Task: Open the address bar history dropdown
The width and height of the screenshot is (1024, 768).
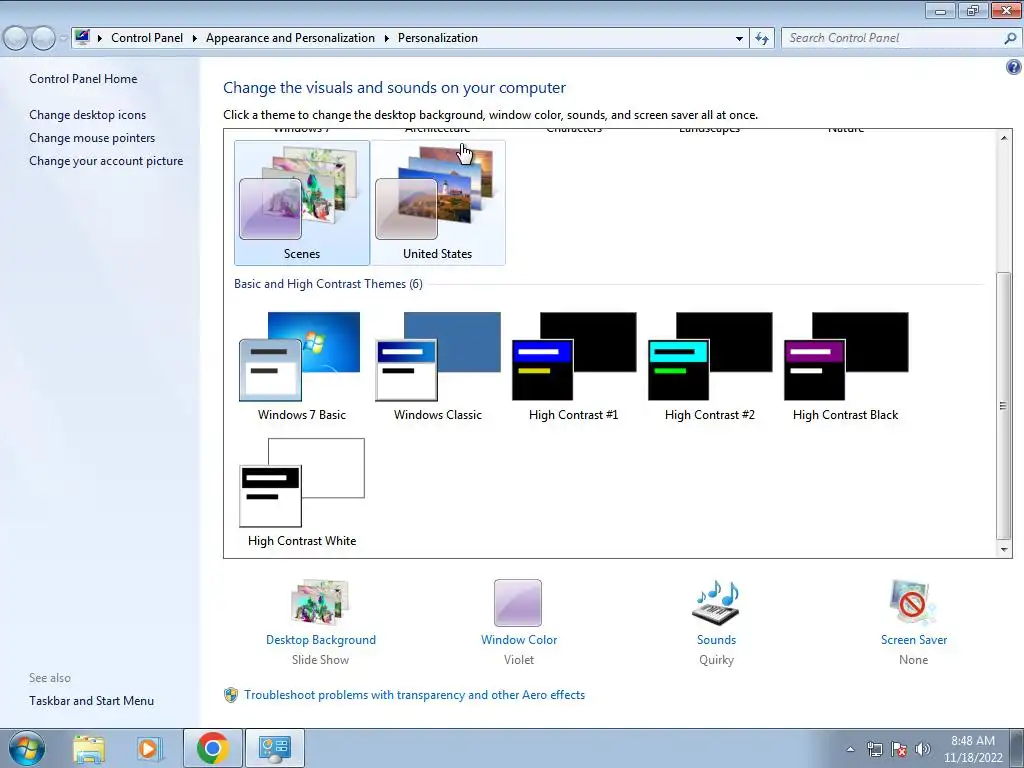Action: pyautogui.click(x=739, y=38)
